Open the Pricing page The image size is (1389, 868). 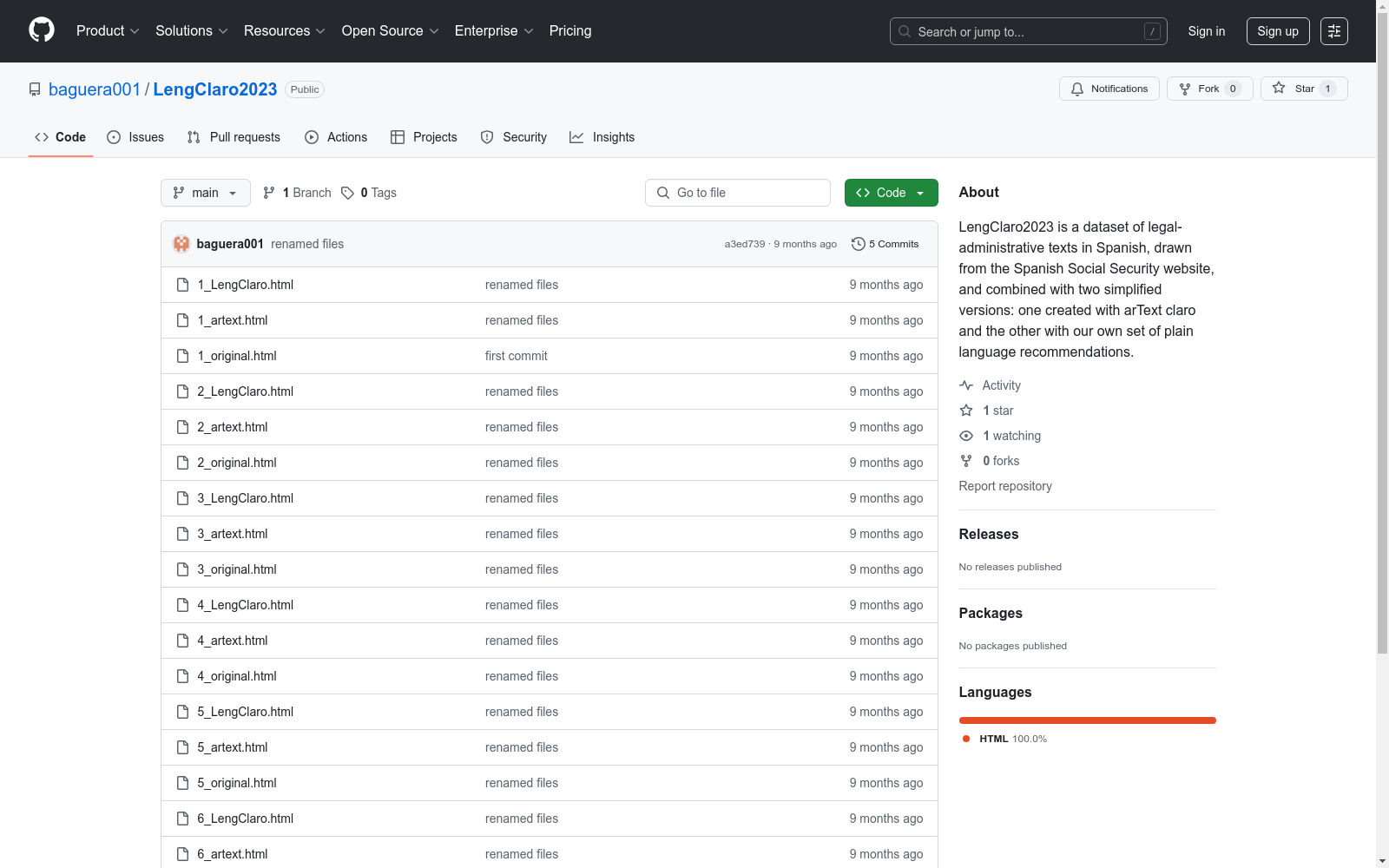(570, 31)
